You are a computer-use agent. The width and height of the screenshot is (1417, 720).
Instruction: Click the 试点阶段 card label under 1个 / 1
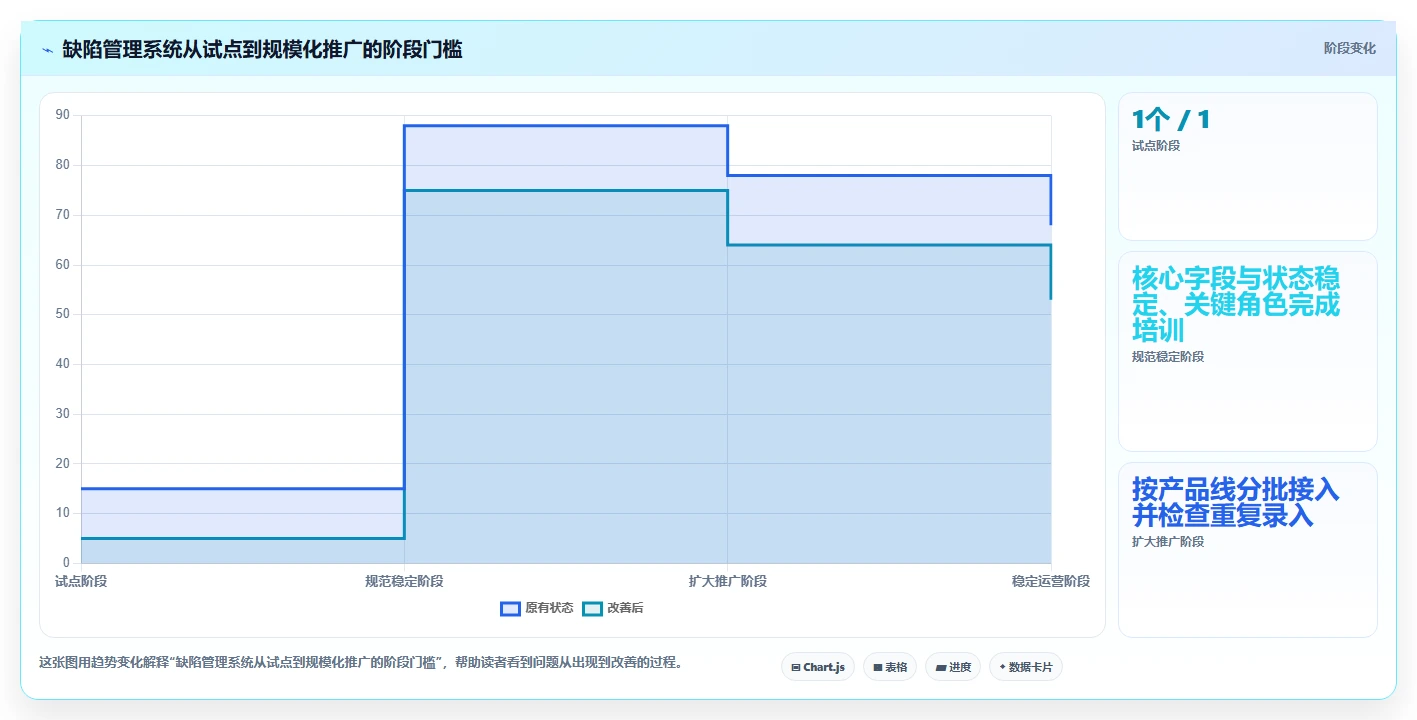pyautogui.click(x=1156, y=146)
